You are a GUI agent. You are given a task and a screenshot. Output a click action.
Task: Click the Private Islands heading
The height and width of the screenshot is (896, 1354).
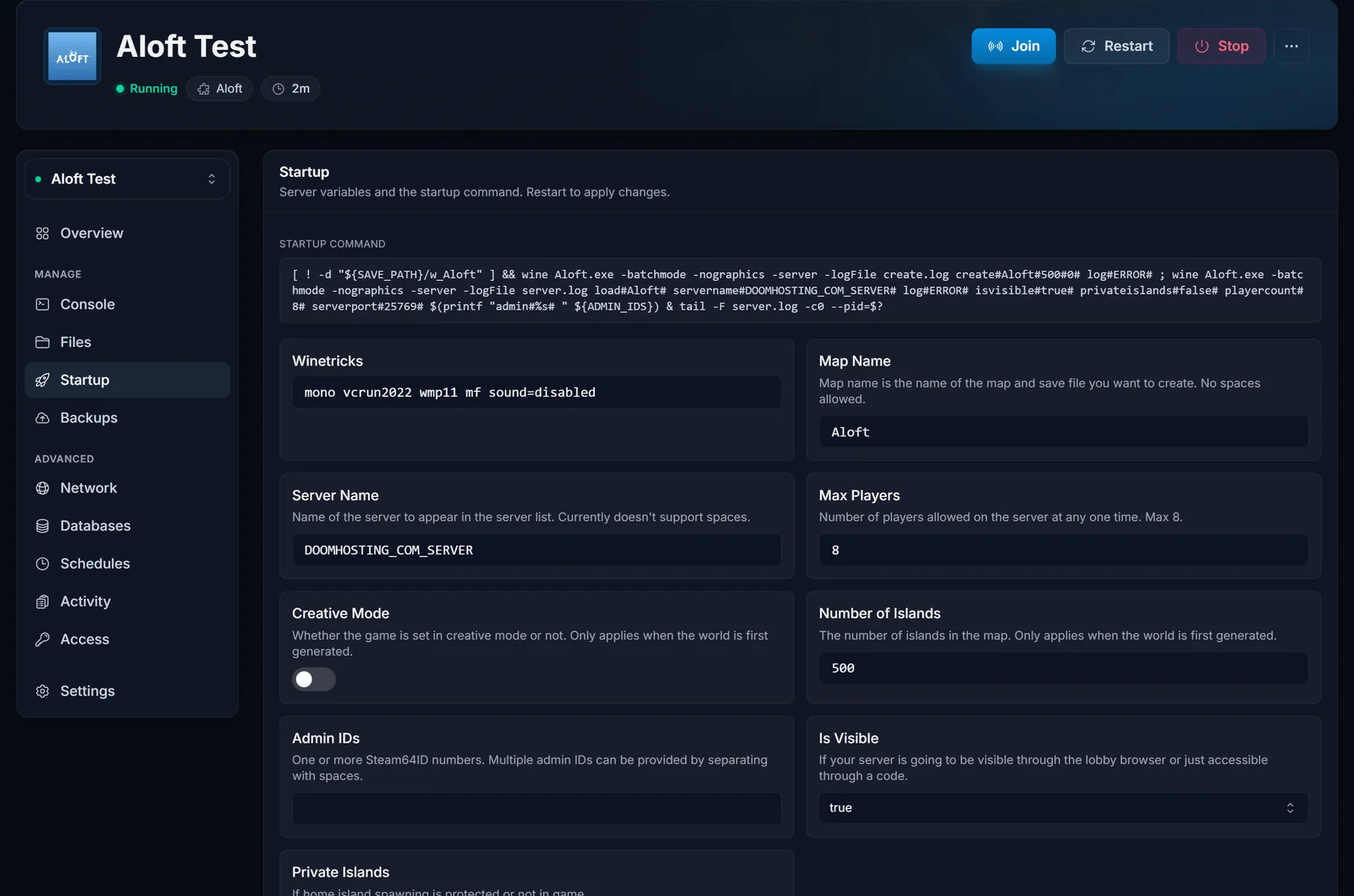(x=340, y=872)
